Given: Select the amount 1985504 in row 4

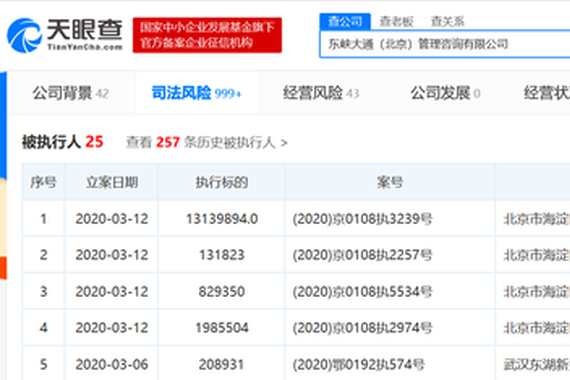Looking at the screenshot, I should pos(222,328).
